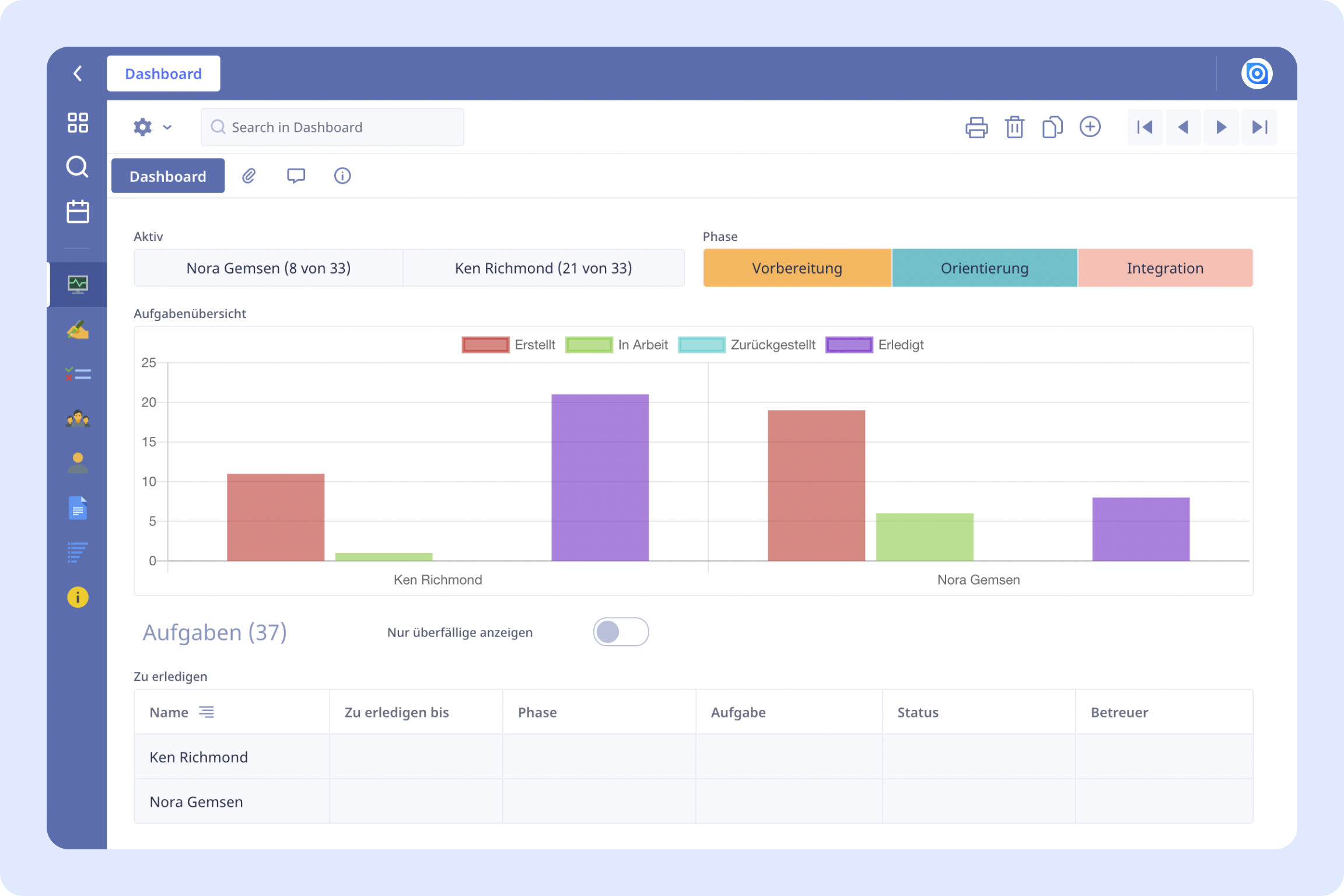Select the Dashboard tab below search
The height and width of the screenshot is (896, 1344).
(167, 176)
